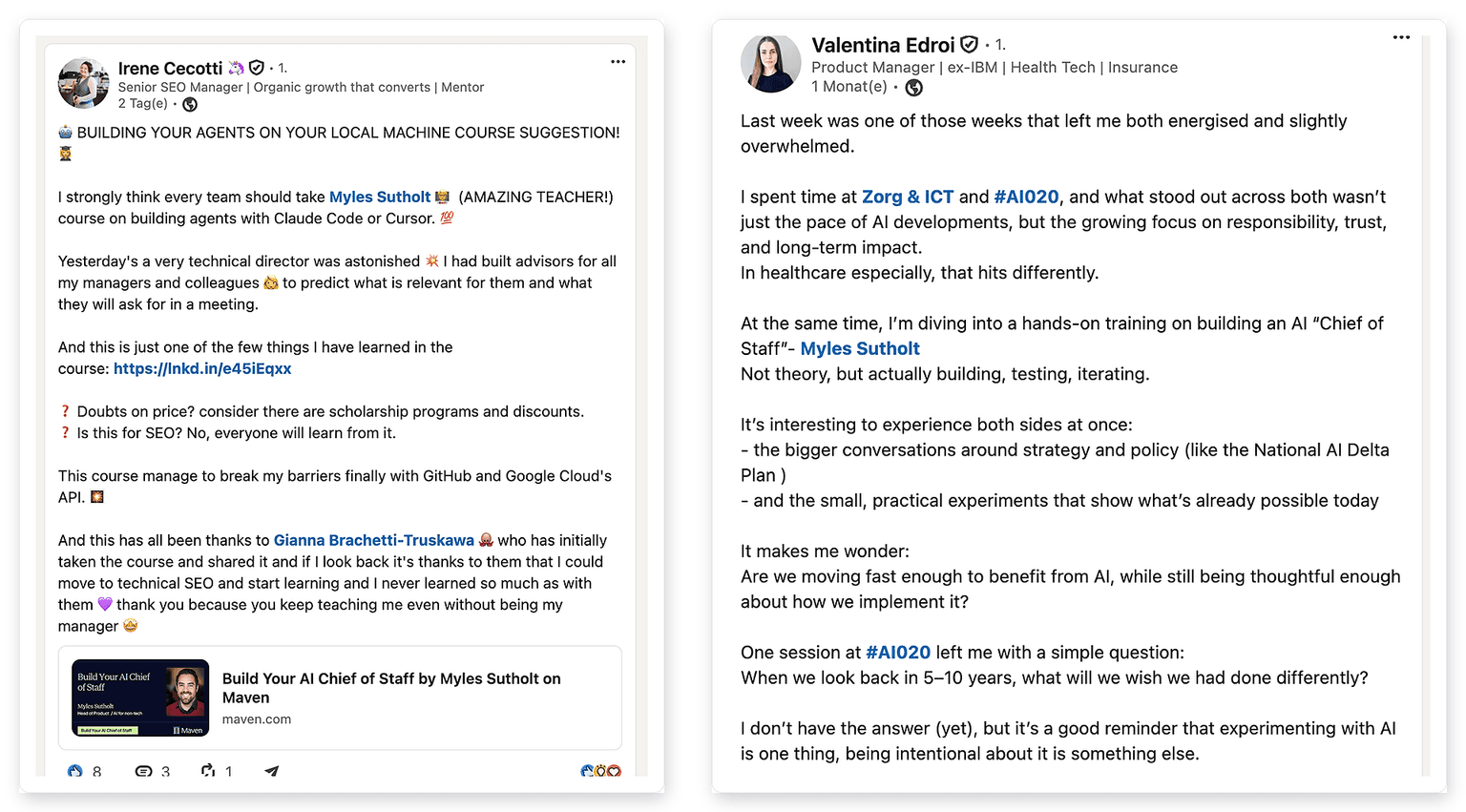Click the verified shield beside Irene Cecotti
Viewport: 1466px width, 812px height.
click(256, 68)
